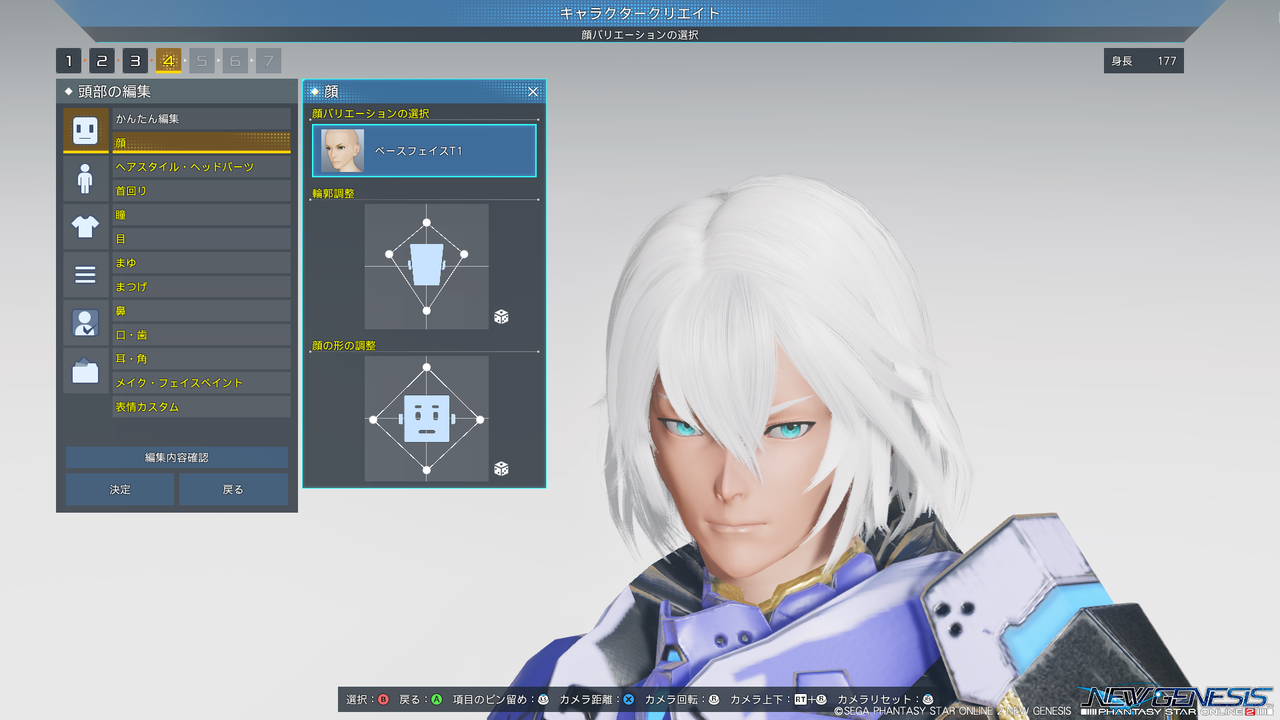Image resolution: width=1280 pixels, height=720 pixels.
Task: Click the 編集内容確認 button
Action: pyautogui.click(x=177, y=457)
